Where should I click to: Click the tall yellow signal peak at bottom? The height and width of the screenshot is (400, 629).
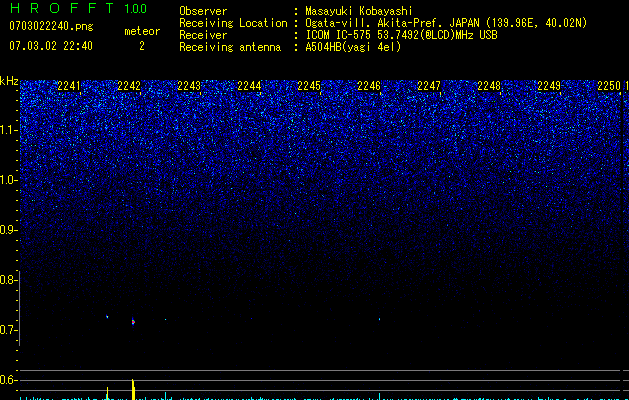coord(133,389)
